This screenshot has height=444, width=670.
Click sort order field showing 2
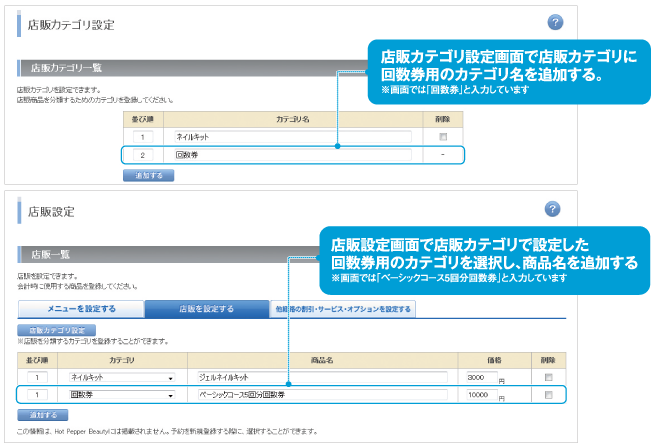coord(143,155)
